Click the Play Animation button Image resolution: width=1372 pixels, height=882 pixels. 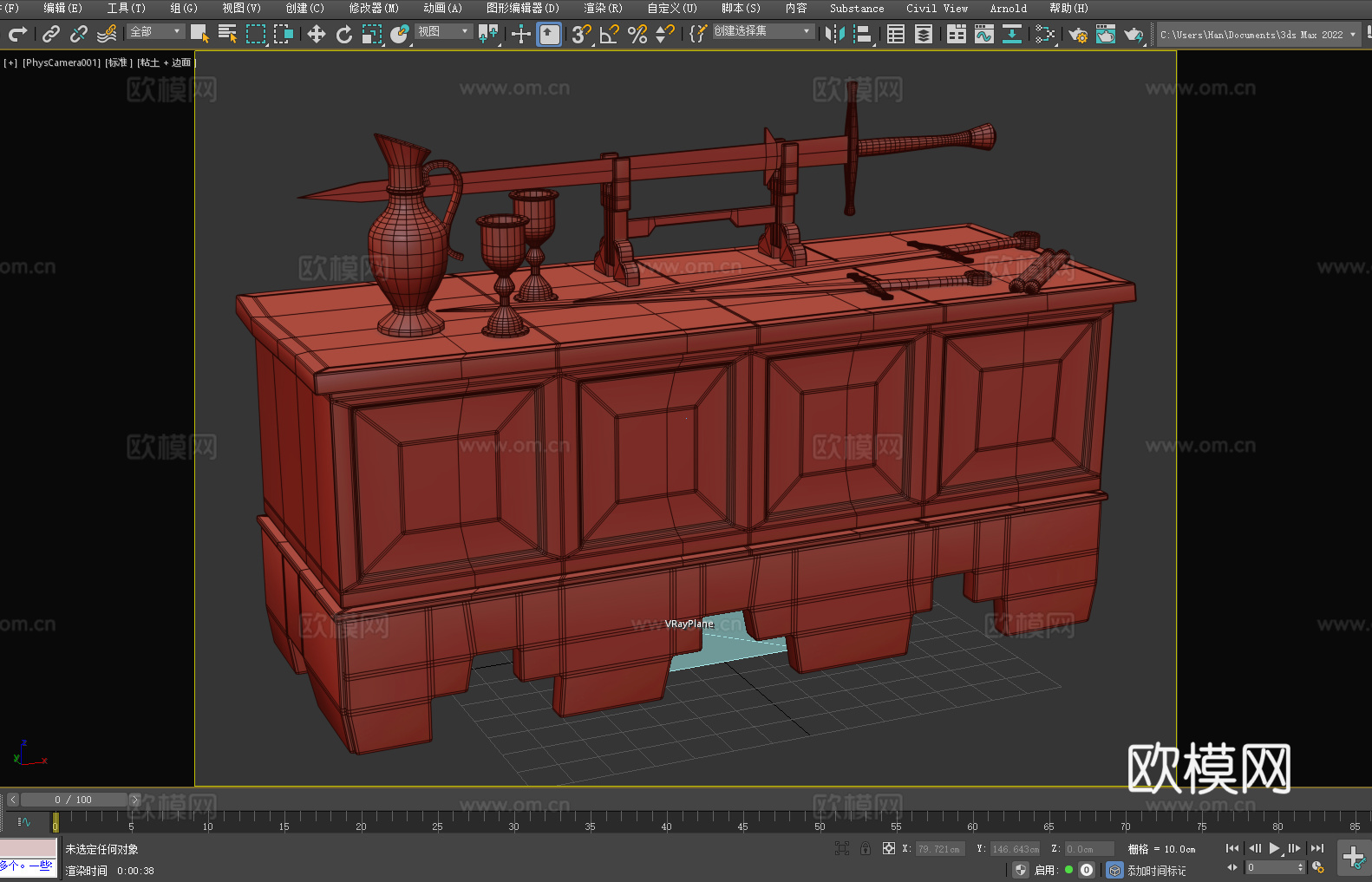(1274, 848)
